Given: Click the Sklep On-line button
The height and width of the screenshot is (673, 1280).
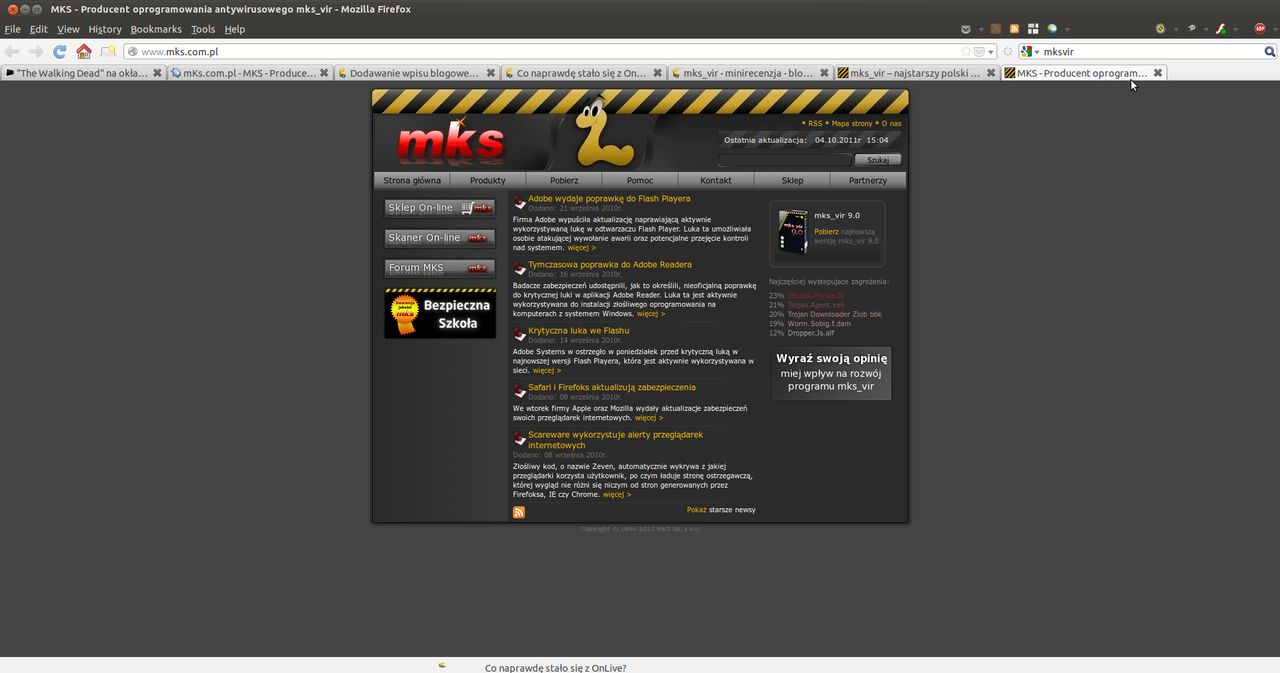Looking at the screenshot, I should [440, 208].
